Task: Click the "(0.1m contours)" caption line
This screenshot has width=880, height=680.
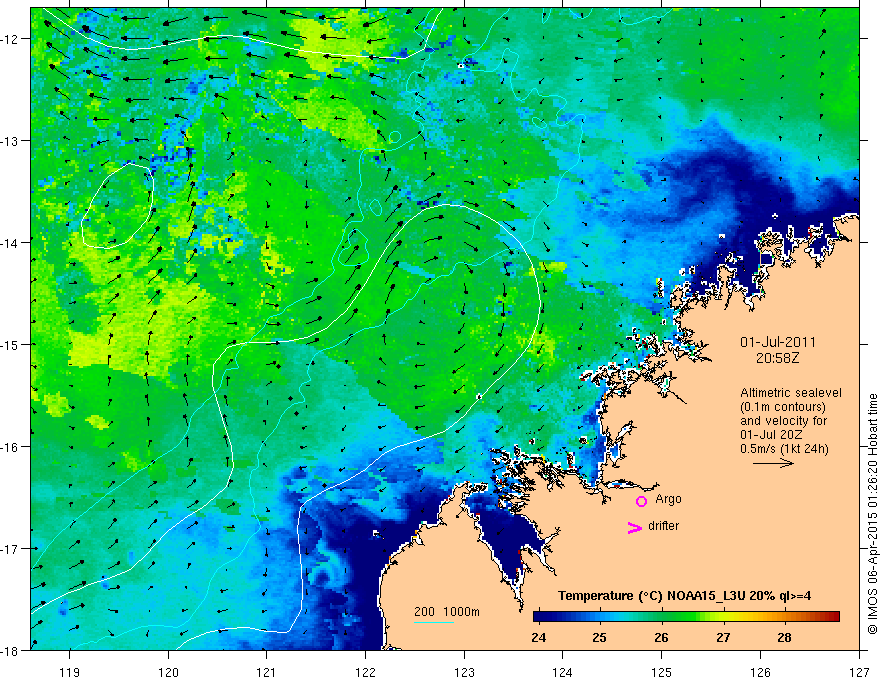Action: [x=782, y=407]
